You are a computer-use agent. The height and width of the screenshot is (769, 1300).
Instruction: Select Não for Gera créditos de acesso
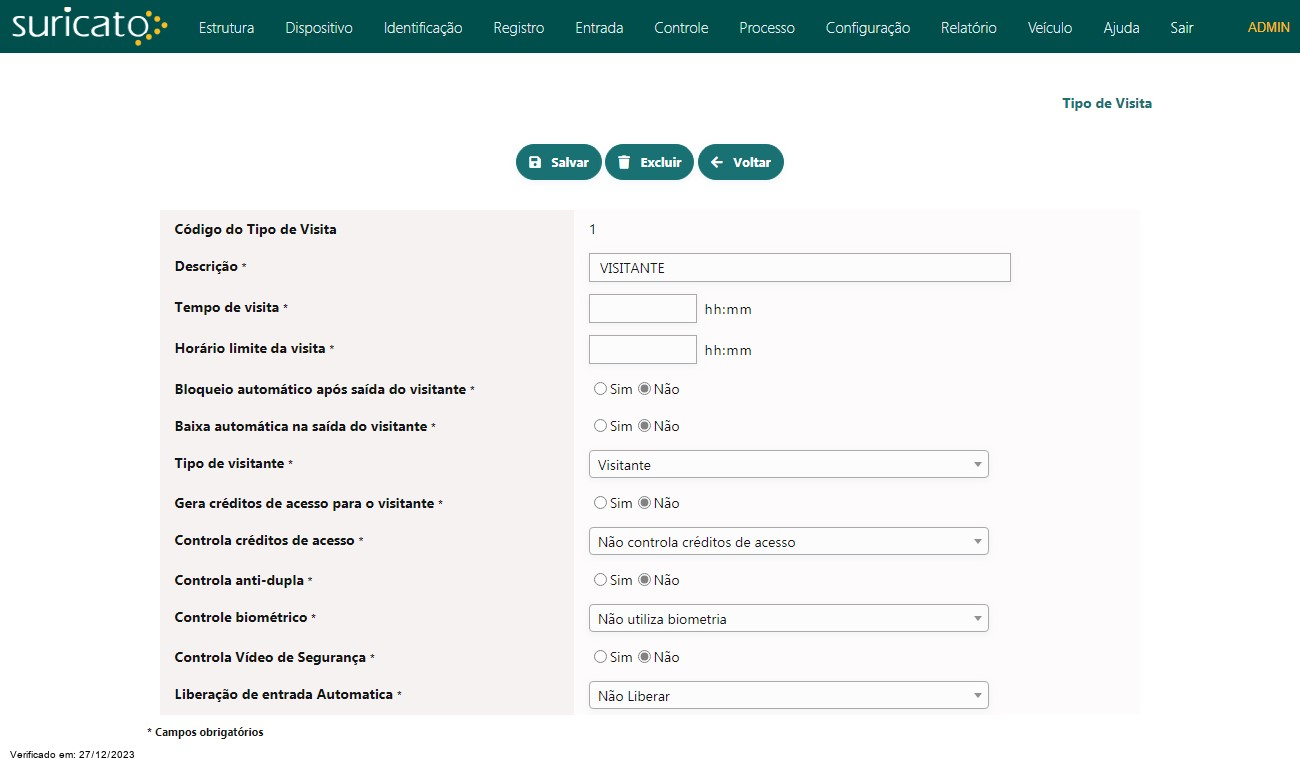[645, 503]
